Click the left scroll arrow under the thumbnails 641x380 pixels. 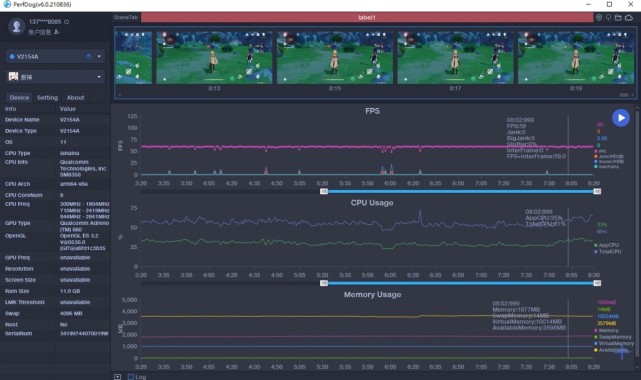119,95
